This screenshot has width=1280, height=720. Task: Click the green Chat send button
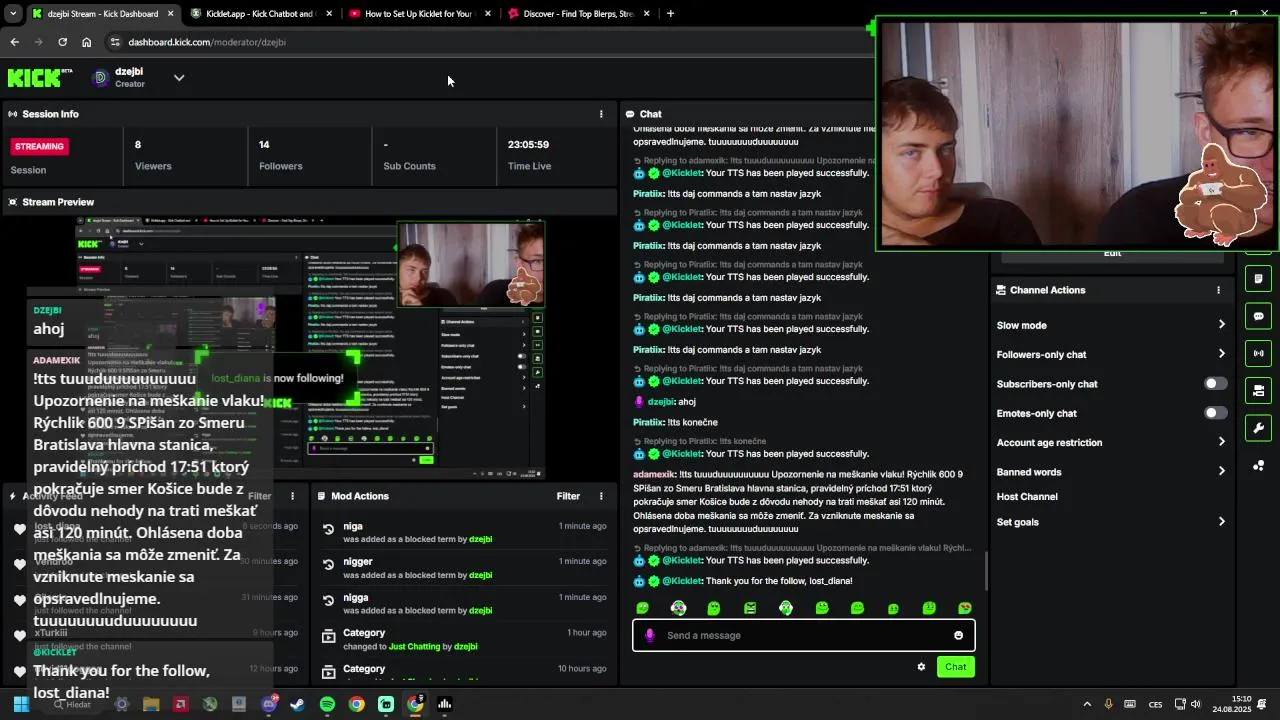click(955, 667)
